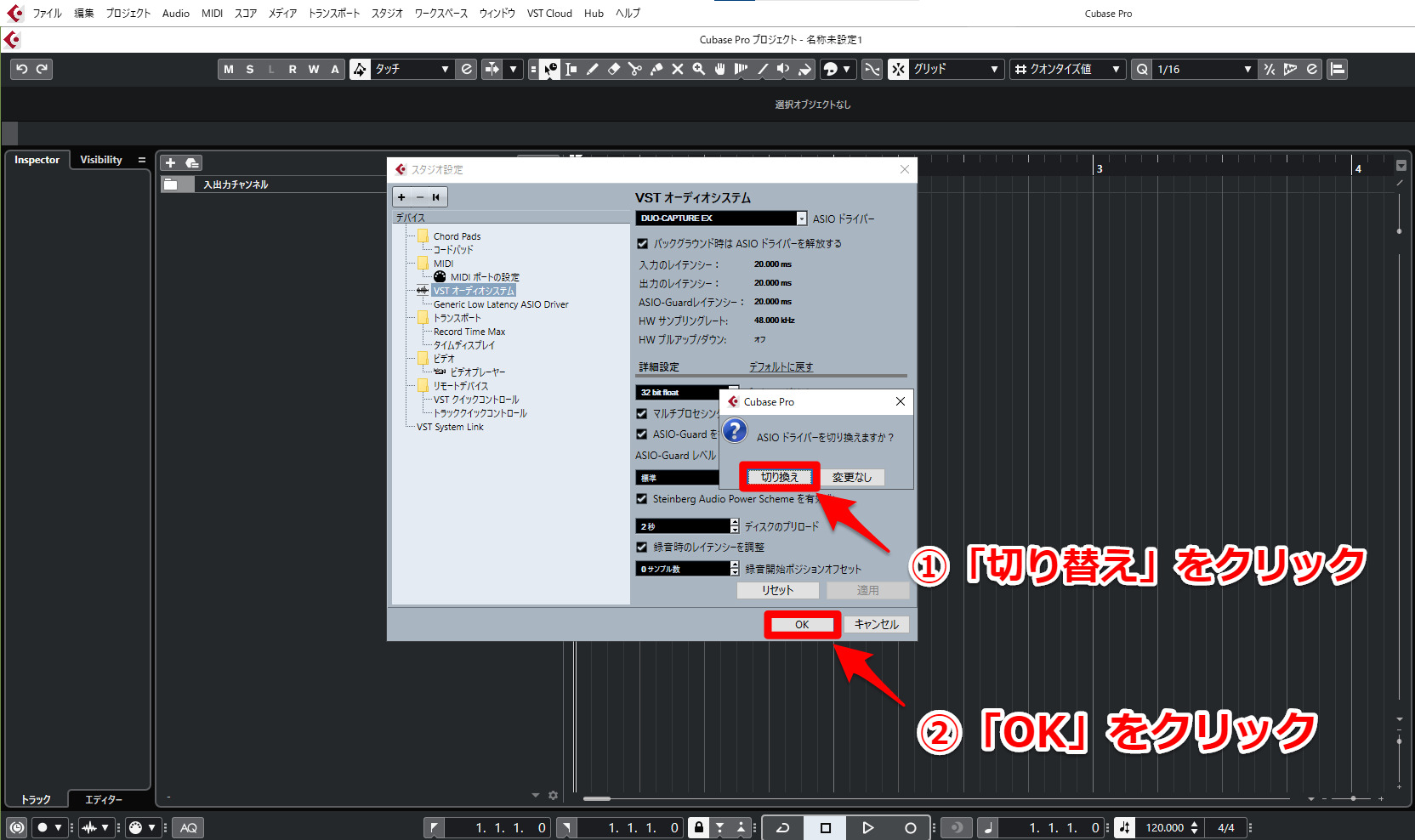Click the AQ auto-quantize button

pyautogui.click(x=189, y=827)
